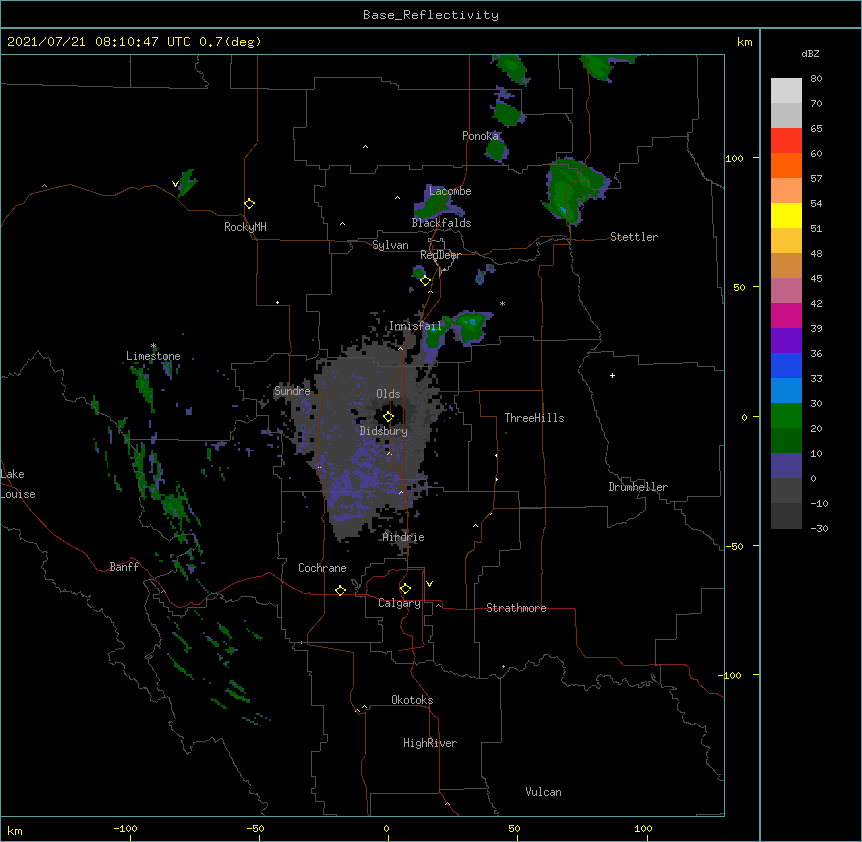Select the white-gray swatch at top of legend
This screenshot has width=862, height=842.
pyautogui.click(x=786, y=91)
